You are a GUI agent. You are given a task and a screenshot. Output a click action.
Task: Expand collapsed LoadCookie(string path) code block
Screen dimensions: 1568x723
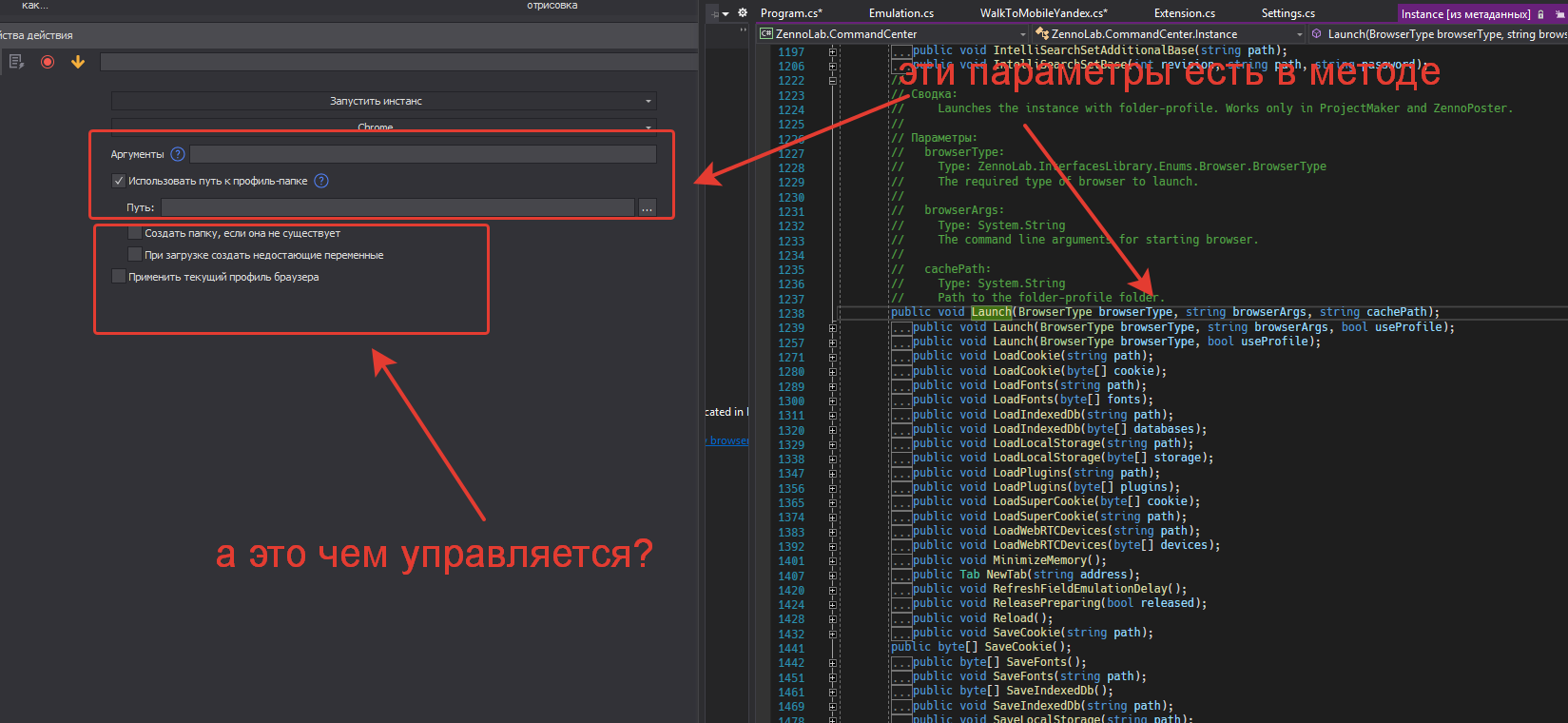pos(833,357)
